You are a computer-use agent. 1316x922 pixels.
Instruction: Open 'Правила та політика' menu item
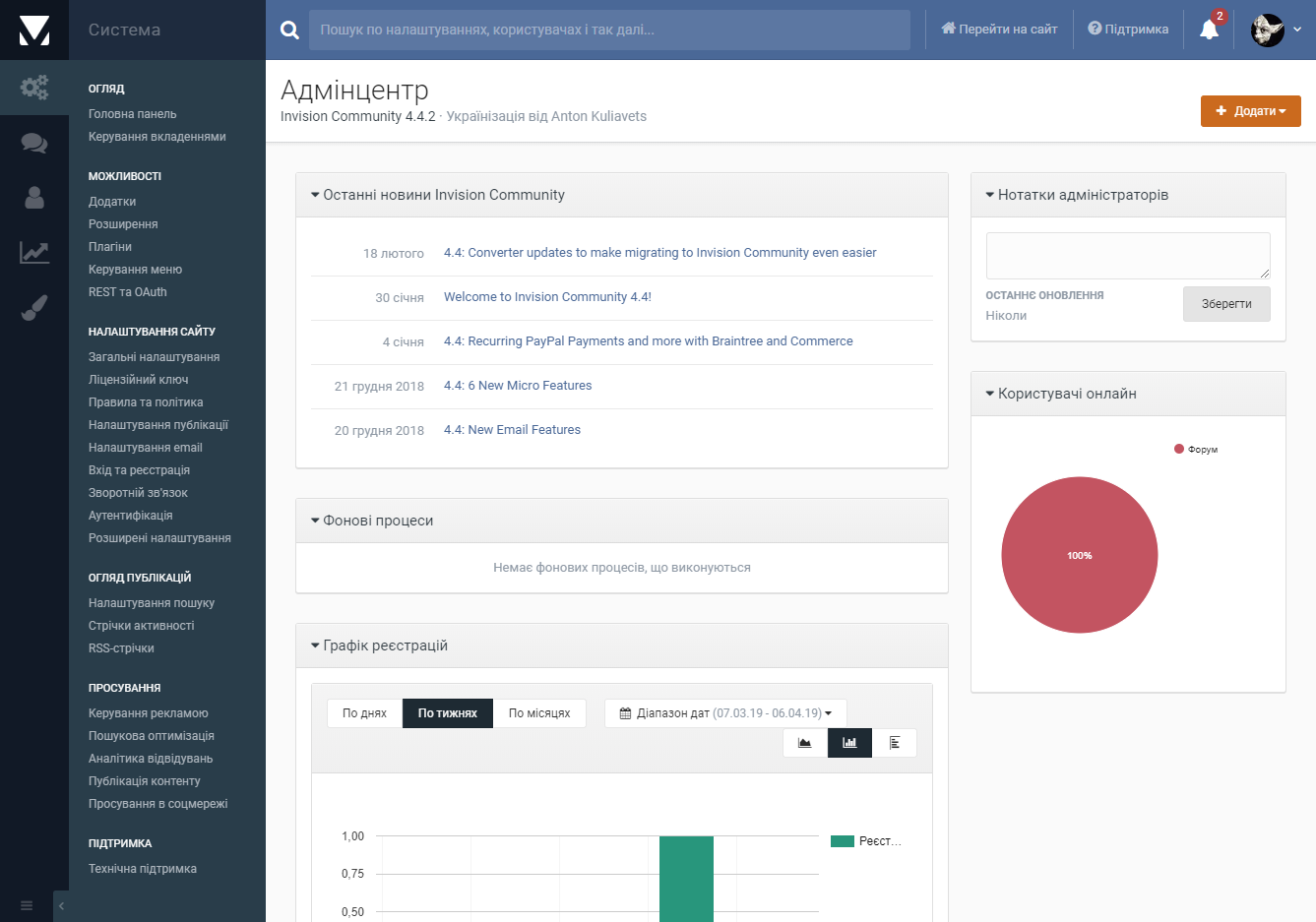click(x=146, y=402)
